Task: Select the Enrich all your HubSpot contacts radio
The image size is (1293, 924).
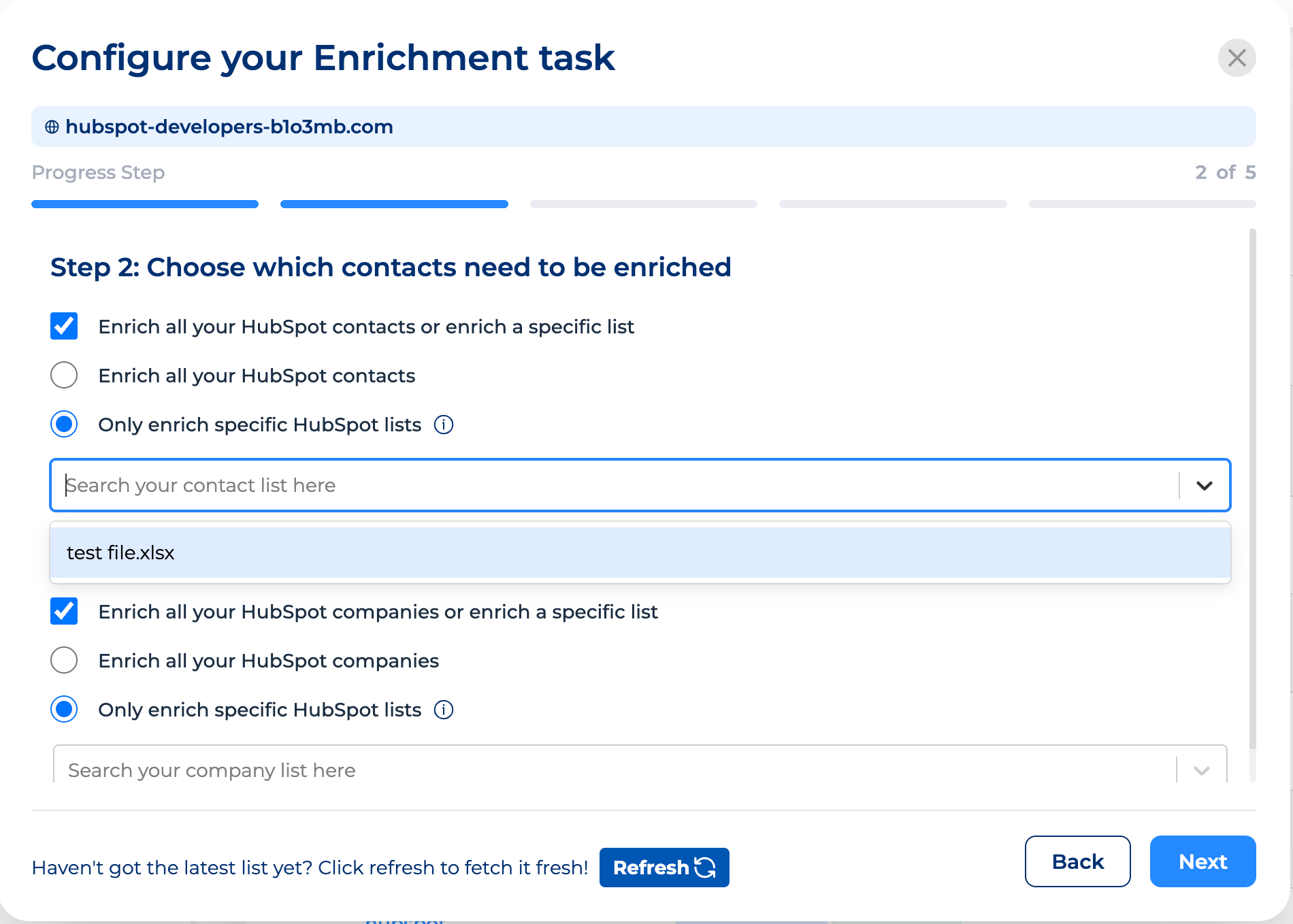Action: (x=63, y=375)
